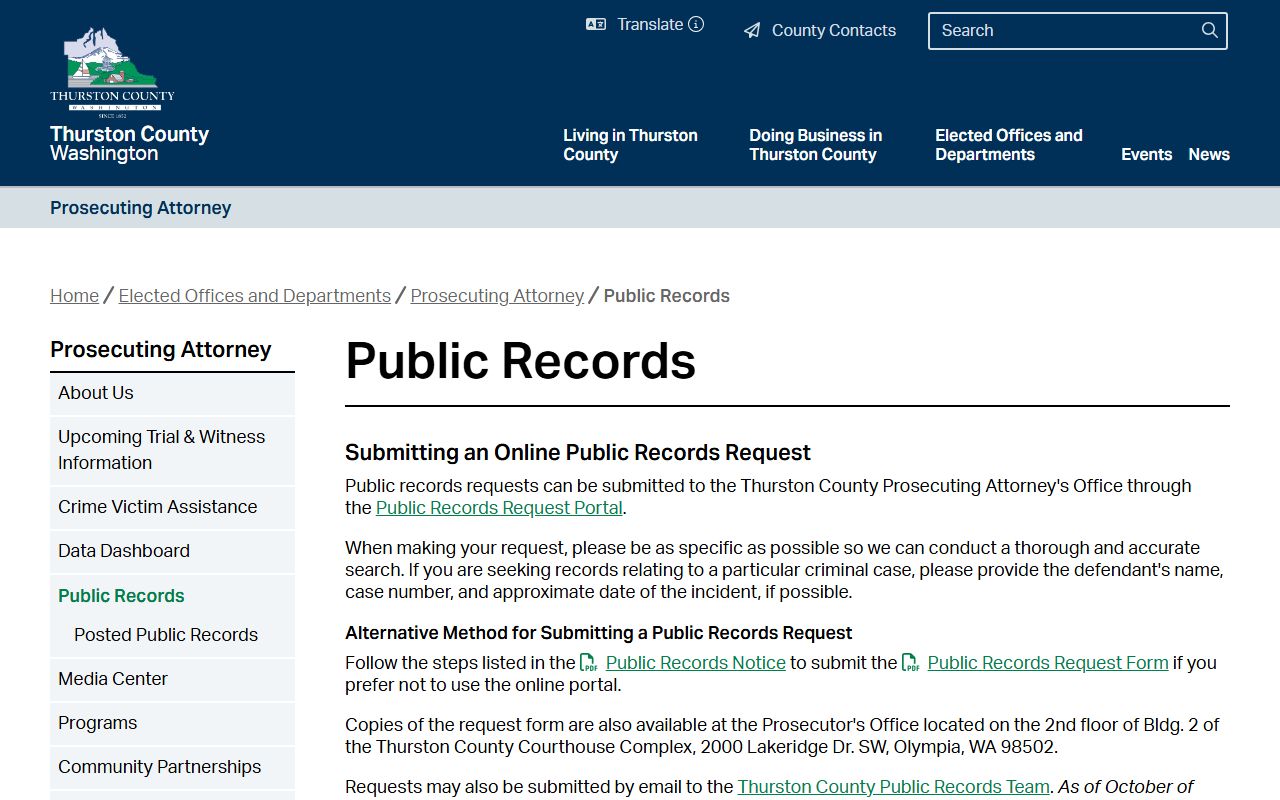The height and width of the screenshot is (800, 1280).
Task: Click the Thurston County Washington site title
Action: pyautogui.click(x=129, y=143)
